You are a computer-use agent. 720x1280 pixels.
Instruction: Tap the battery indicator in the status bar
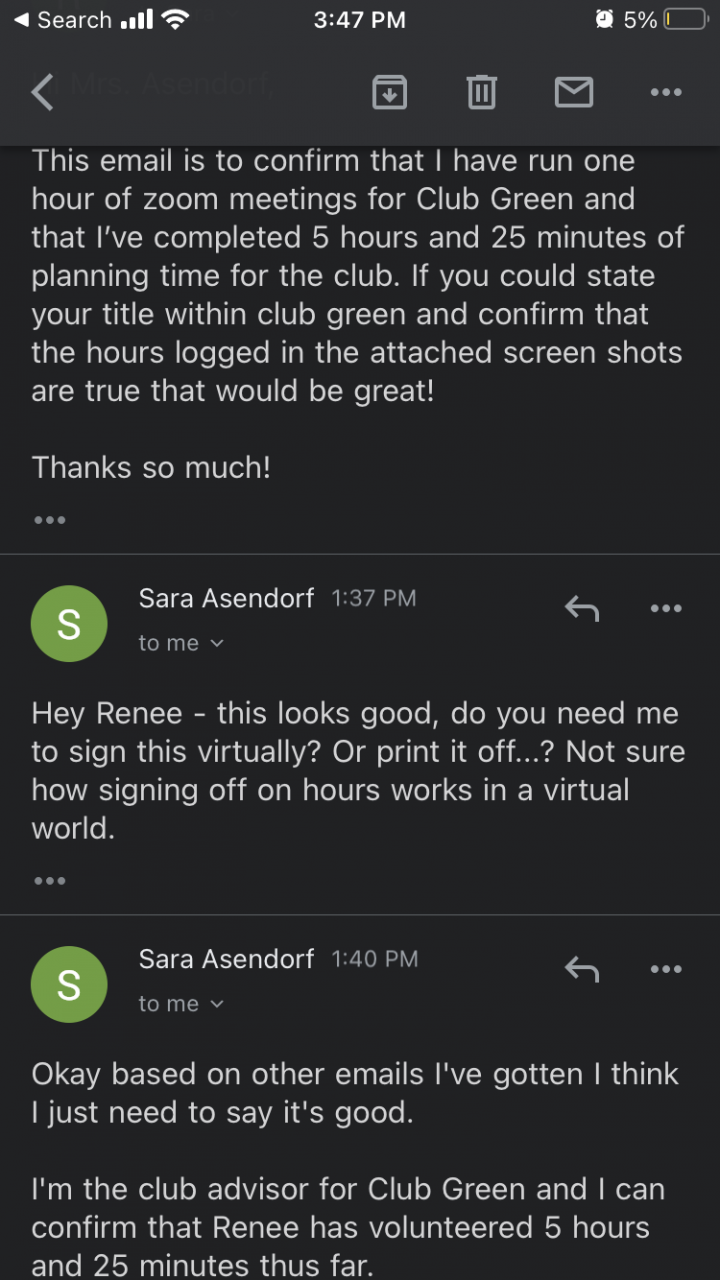[685, 20]
